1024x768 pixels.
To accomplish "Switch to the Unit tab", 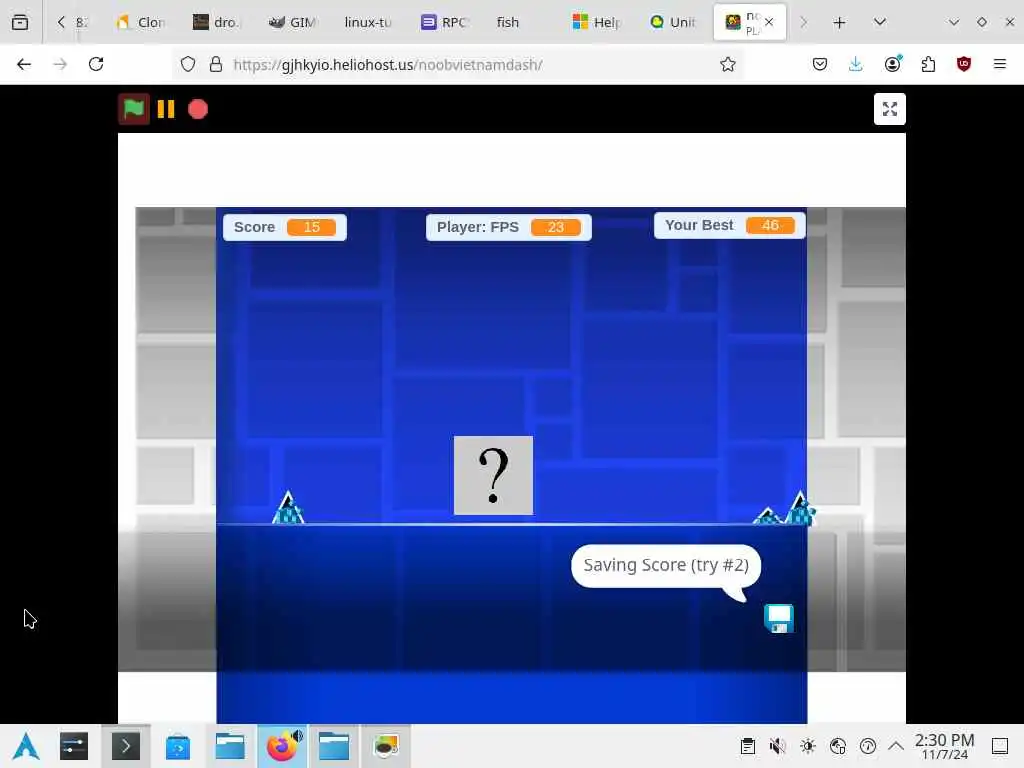I will 673,22.
